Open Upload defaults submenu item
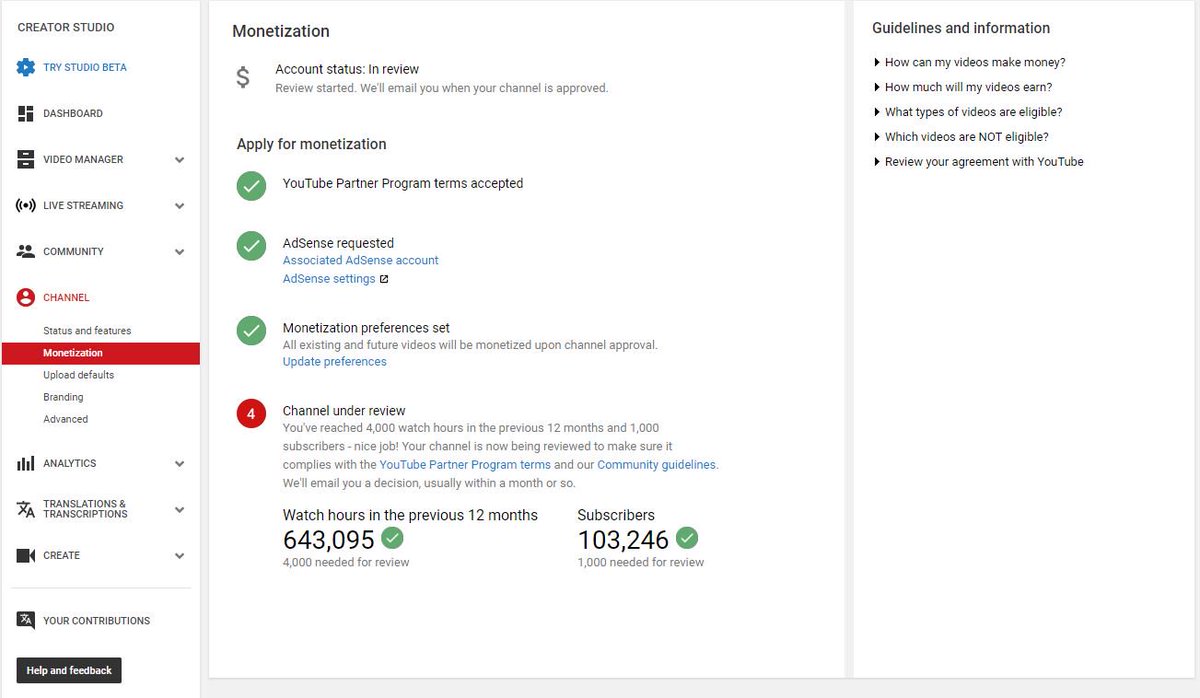Image resolution: width=1200 pixels, height=698 pixels. (79, 375)
